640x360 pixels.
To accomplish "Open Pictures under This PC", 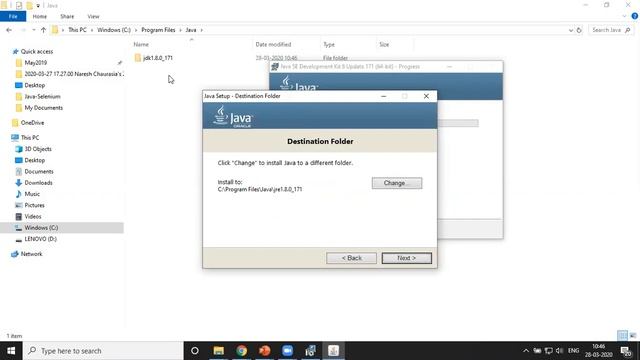I will pos(34,205).
